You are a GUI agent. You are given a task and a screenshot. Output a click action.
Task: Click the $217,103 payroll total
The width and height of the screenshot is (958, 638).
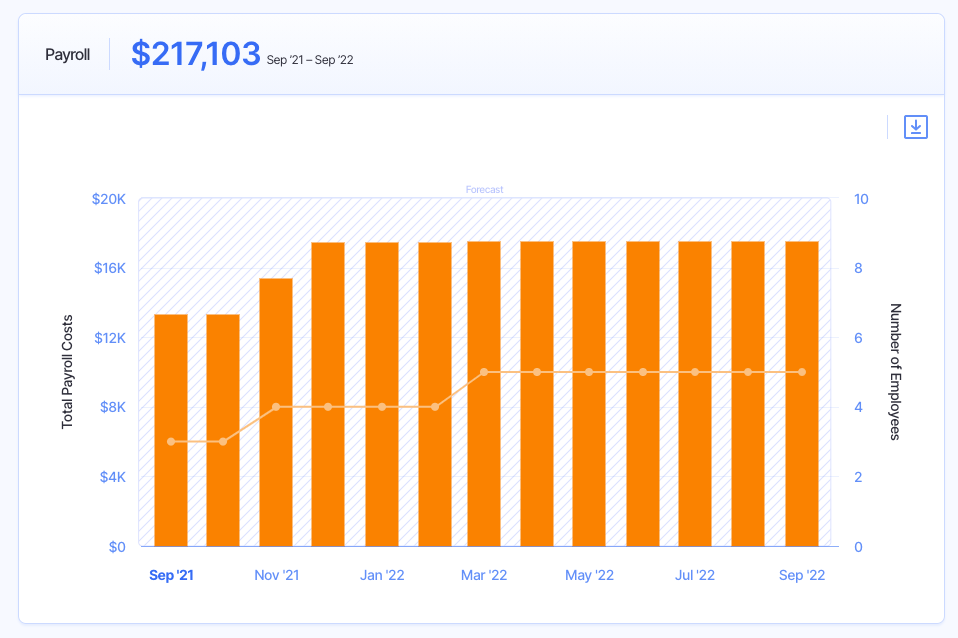[196, 54]
